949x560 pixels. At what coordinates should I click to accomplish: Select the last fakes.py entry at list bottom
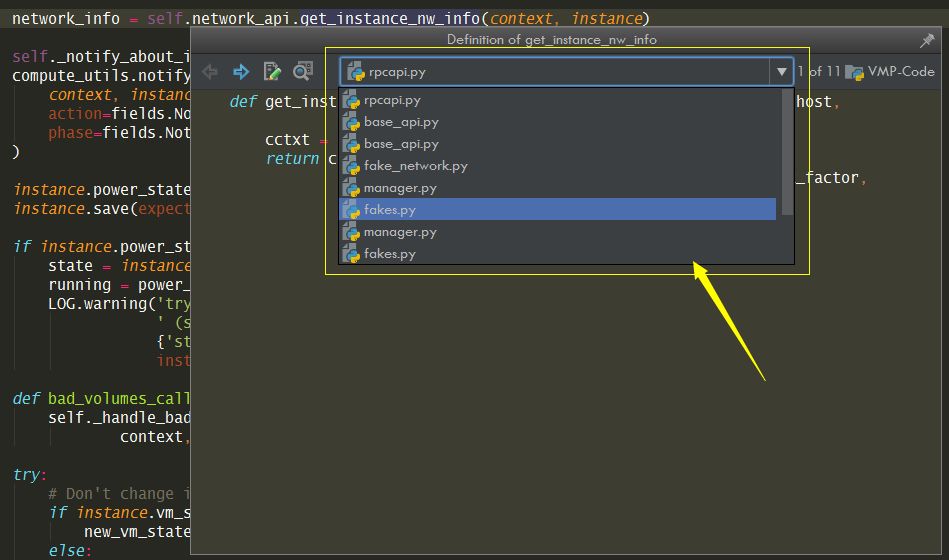click(x=557, y=254)
